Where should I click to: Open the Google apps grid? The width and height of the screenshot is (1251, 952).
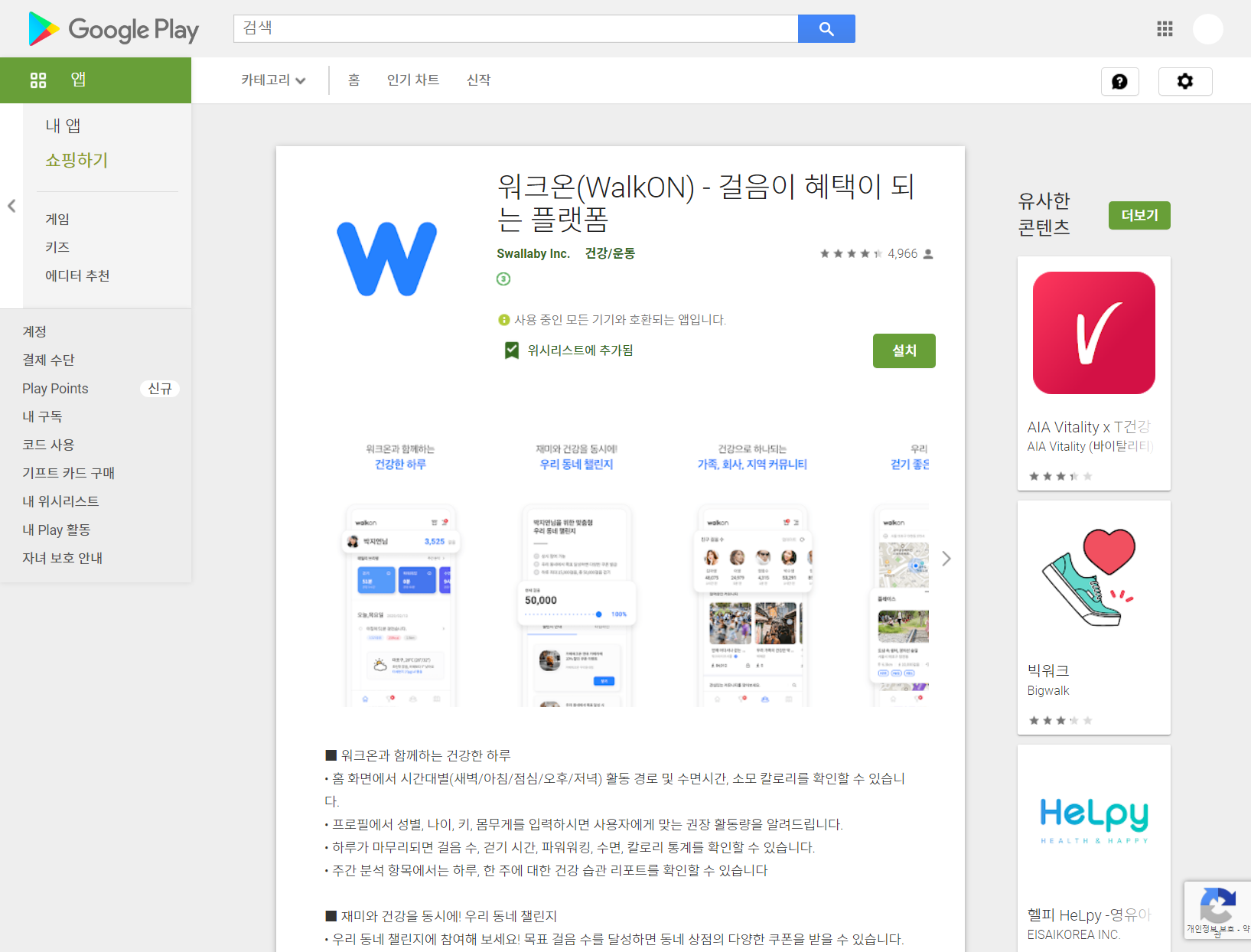[x=1165, y=29]
